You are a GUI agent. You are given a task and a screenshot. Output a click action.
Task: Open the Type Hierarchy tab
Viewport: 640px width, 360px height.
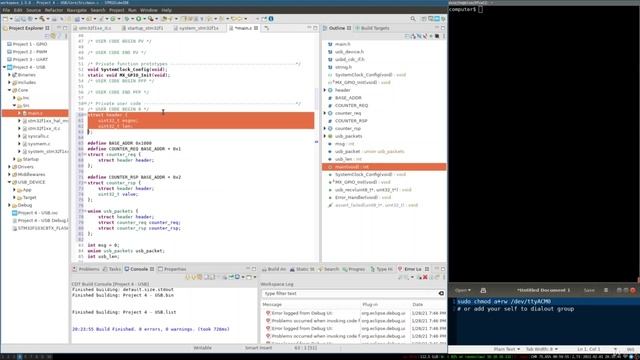(x=381, y=269)
